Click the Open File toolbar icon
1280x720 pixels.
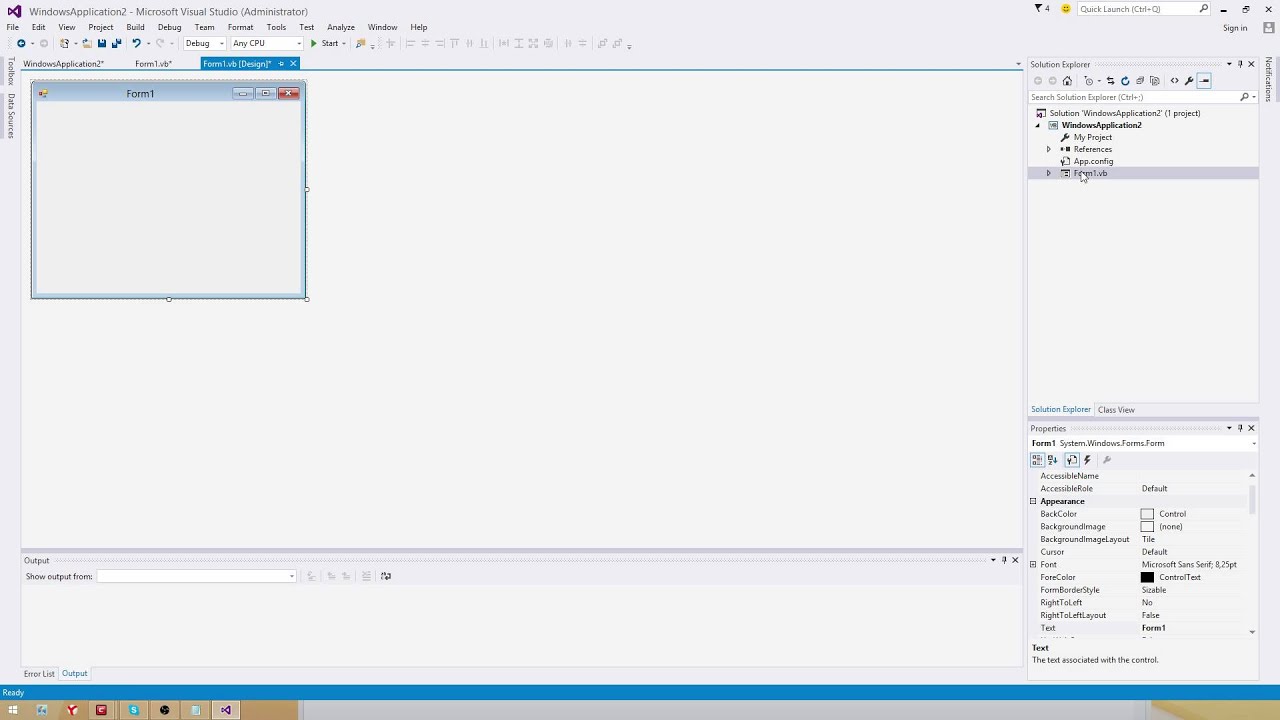87,43
